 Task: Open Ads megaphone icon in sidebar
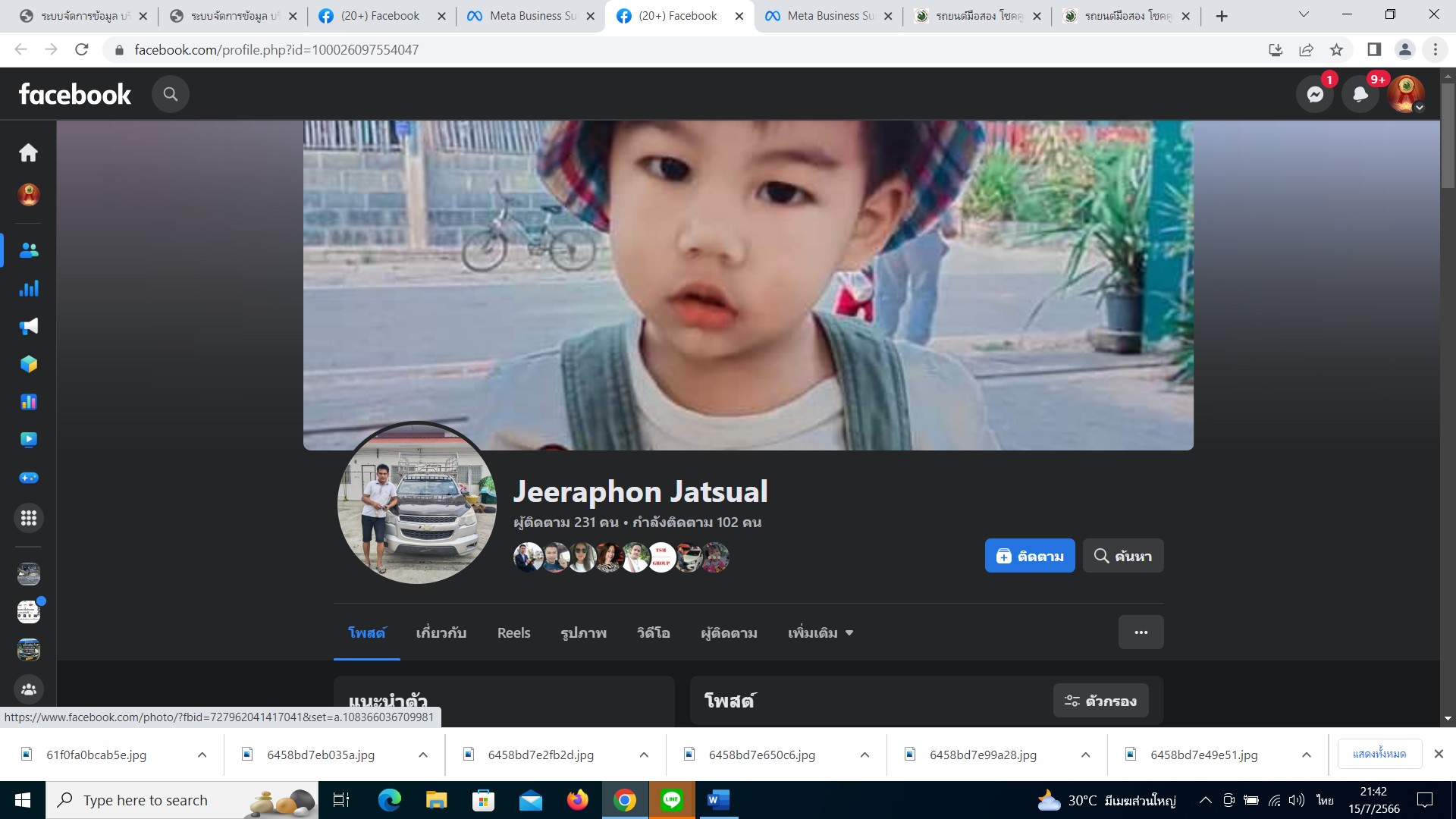pyautogui.click(x=28, y=326)
